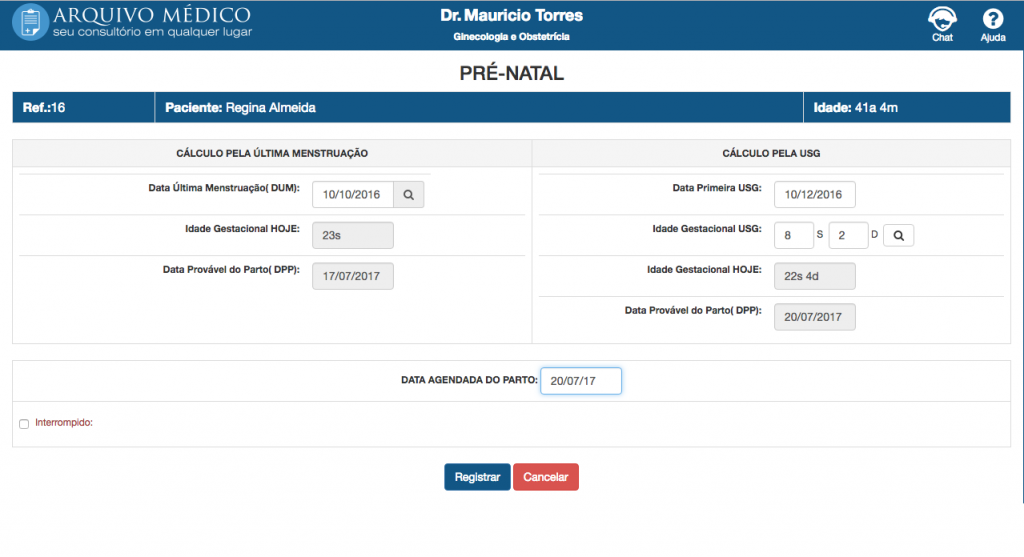The width and height of the screenshot is (1024, 557).
Task: Click the DUM Data Provável do Parto field
Action: click(352, 276)
